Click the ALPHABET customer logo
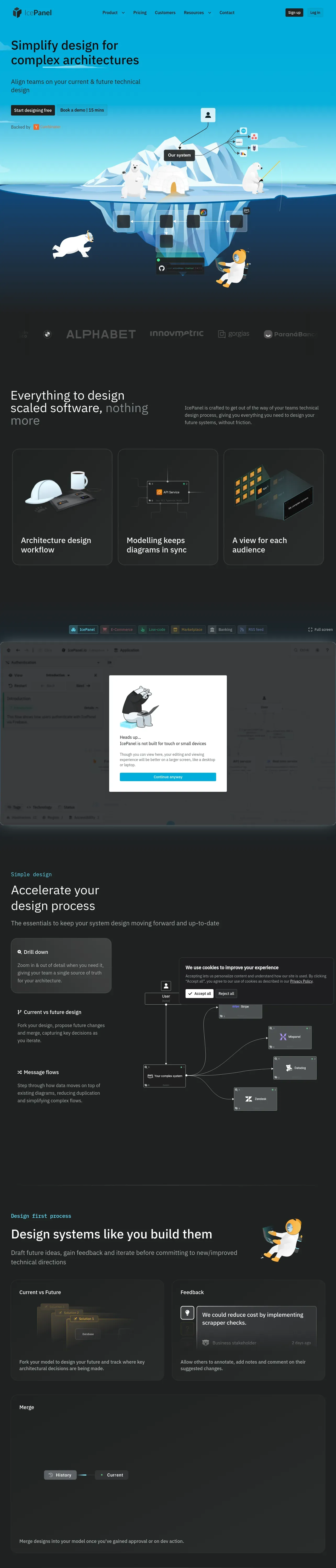Viewport: 336px width, 1568px height. 101,334
